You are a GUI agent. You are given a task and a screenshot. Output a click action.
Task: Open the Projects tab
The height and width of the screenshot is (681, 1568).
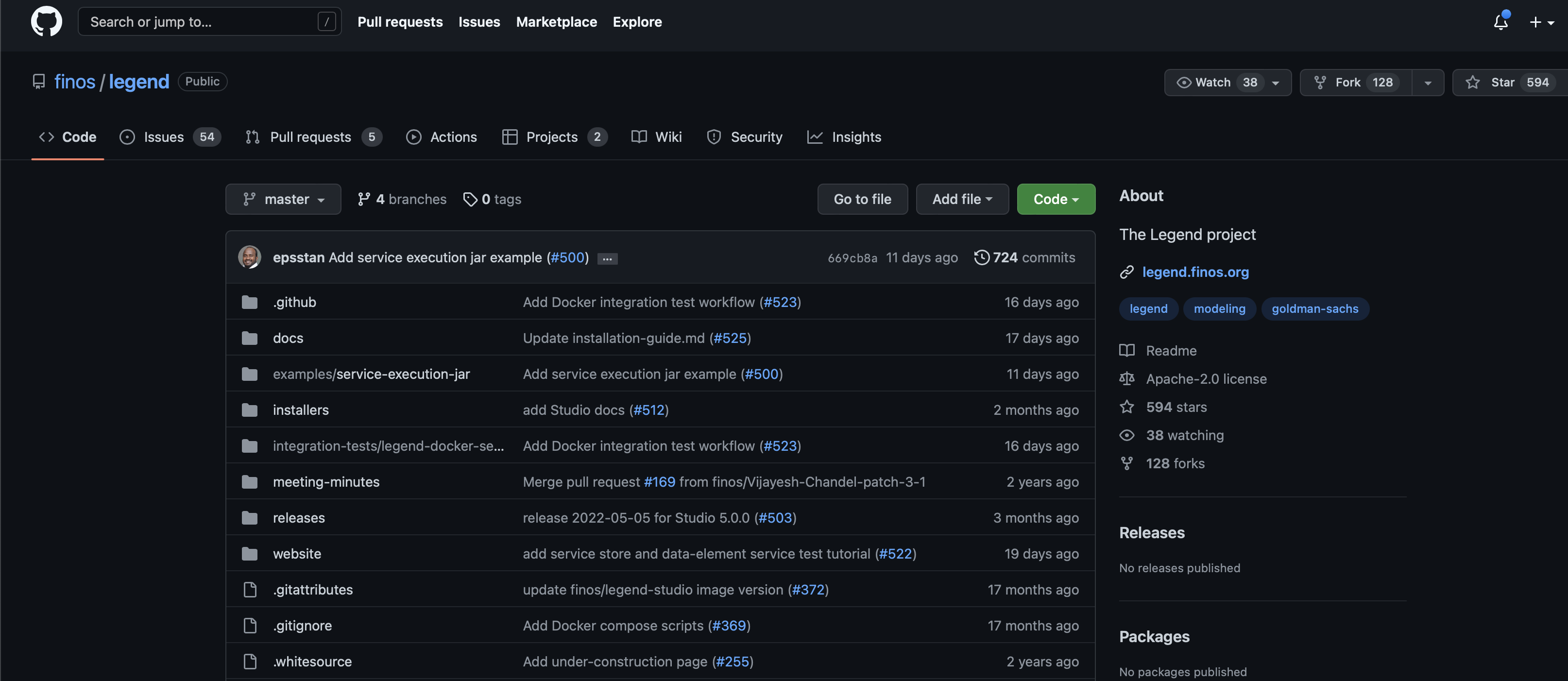point(555,137)
